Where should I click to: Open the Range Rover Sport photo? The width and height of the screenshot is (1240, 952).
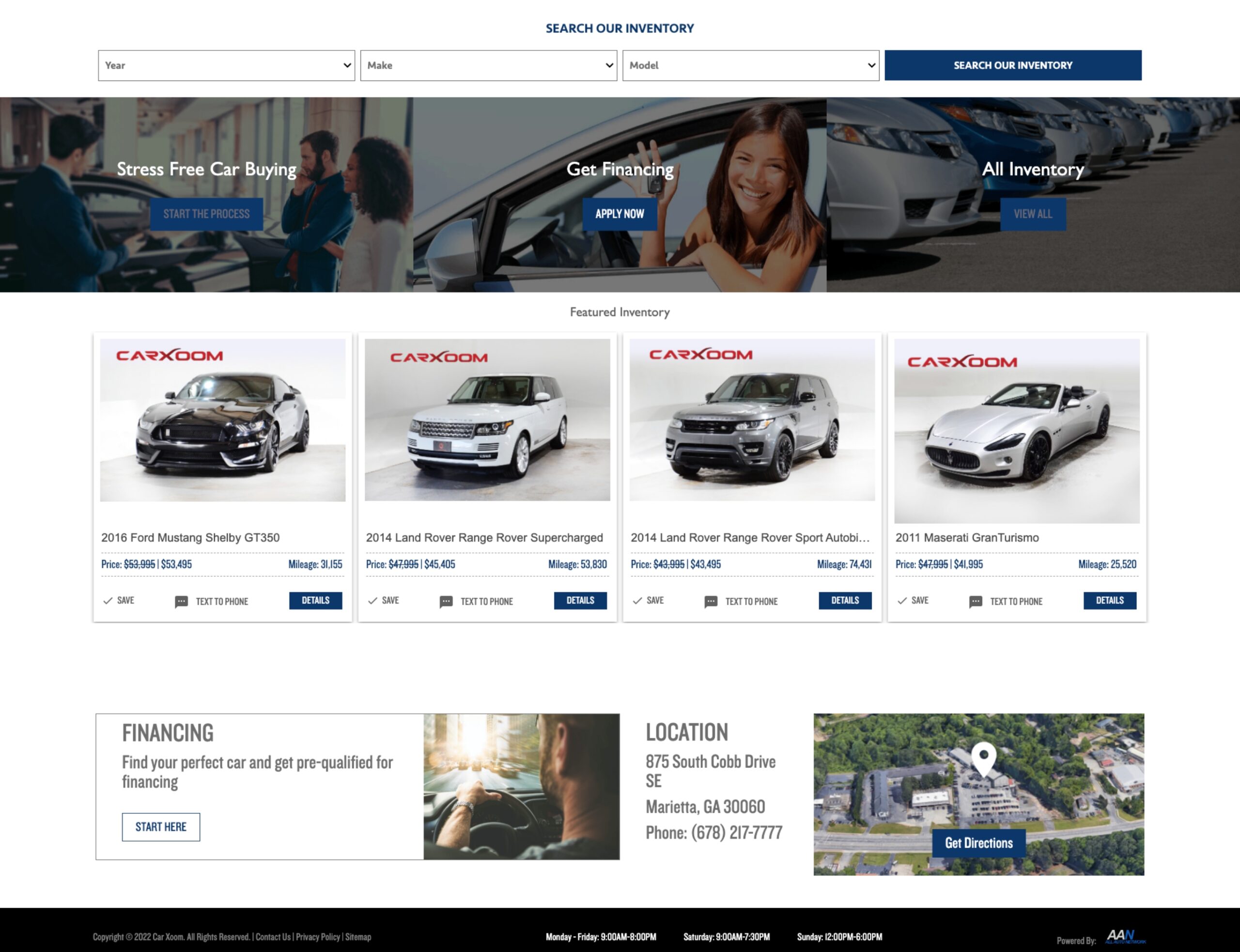(x=752, y=420)
